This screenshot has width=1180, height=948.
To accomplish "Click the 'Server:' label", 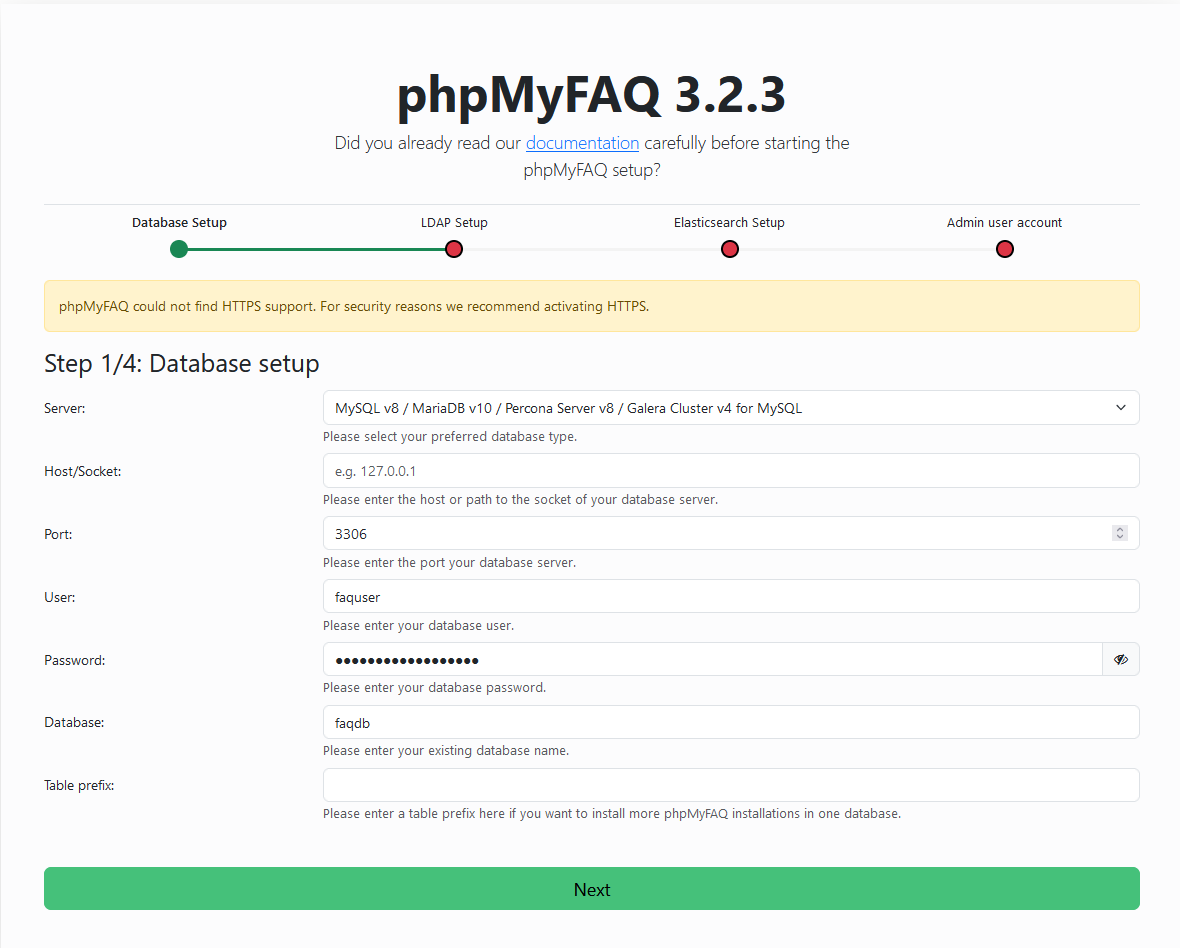I will coord(65,409).
